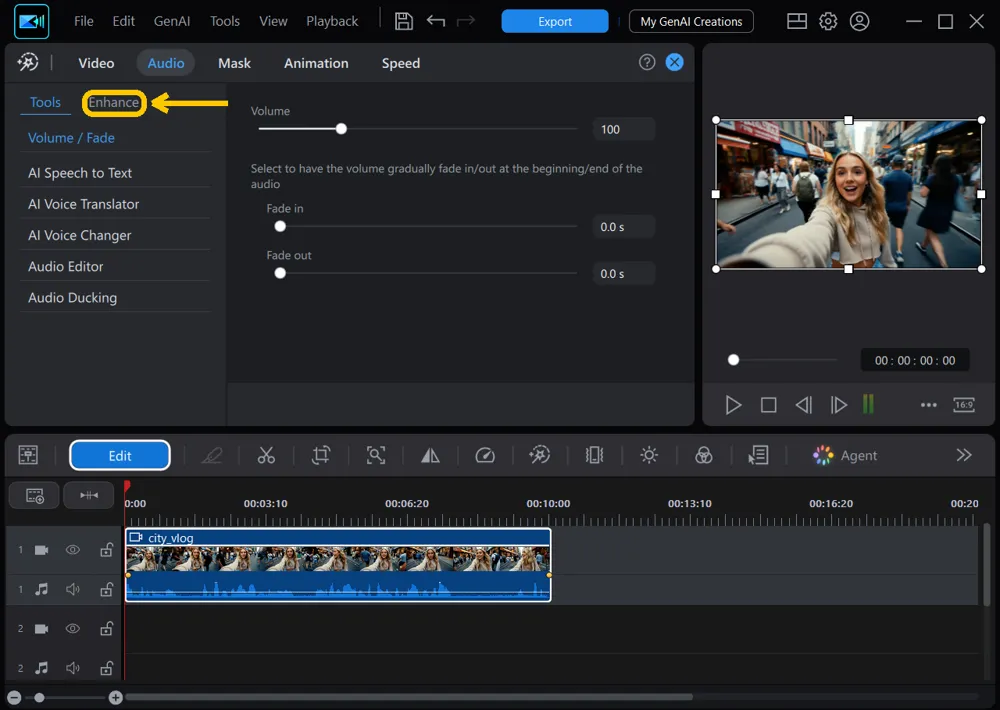Redo the last action
Screen dimensions: 1000x710
pos(466,21)
